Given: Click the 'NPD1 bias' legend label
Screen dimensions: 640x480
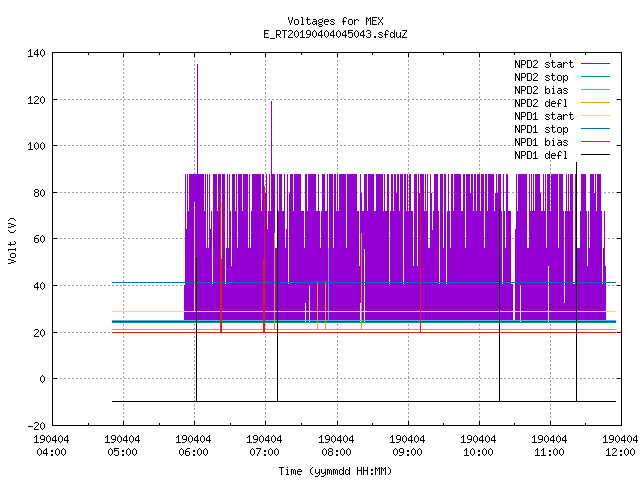Looking at the screenshot, I should point(541,142).
